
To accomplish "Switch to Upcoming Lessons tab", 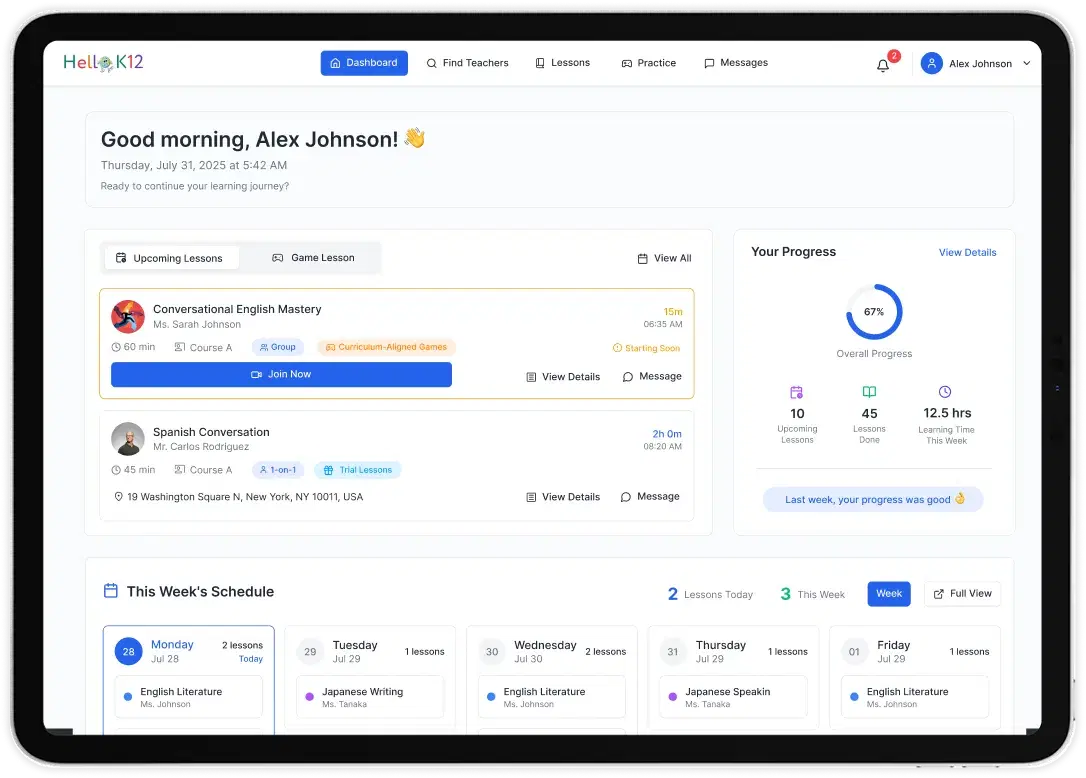I will (x=170, y=258).
